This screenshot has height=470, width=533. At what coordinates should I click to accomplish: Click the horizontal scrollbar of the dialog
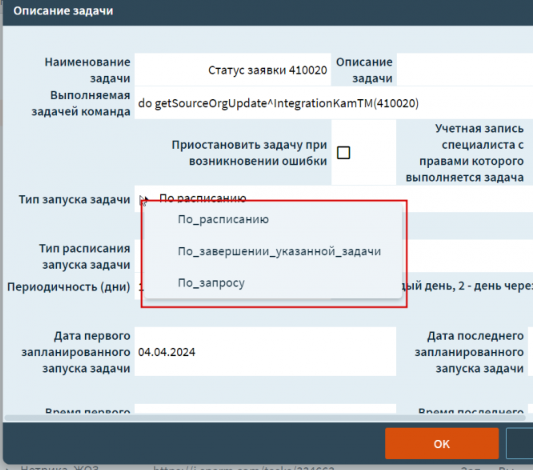265,417
